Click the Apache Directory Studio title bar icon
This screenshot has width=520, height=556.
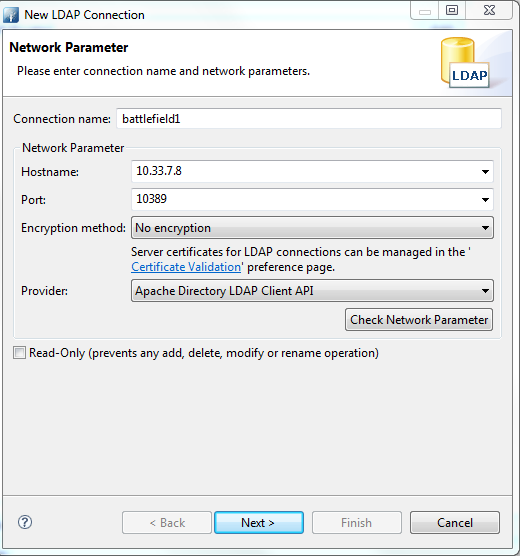11,15
